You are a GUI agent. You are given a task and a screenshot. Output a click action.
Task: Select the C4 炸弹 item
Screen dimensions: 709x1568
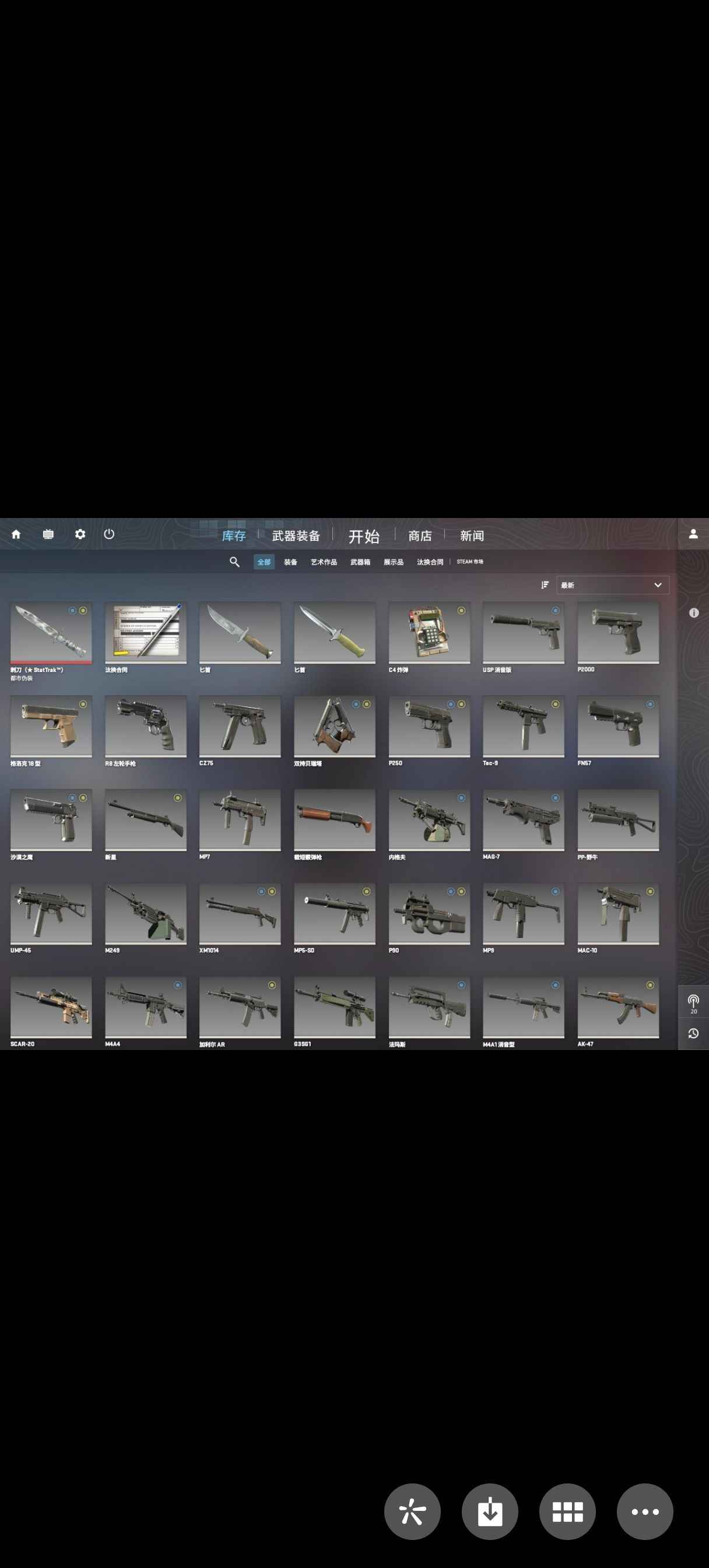(x=429, y=638)
